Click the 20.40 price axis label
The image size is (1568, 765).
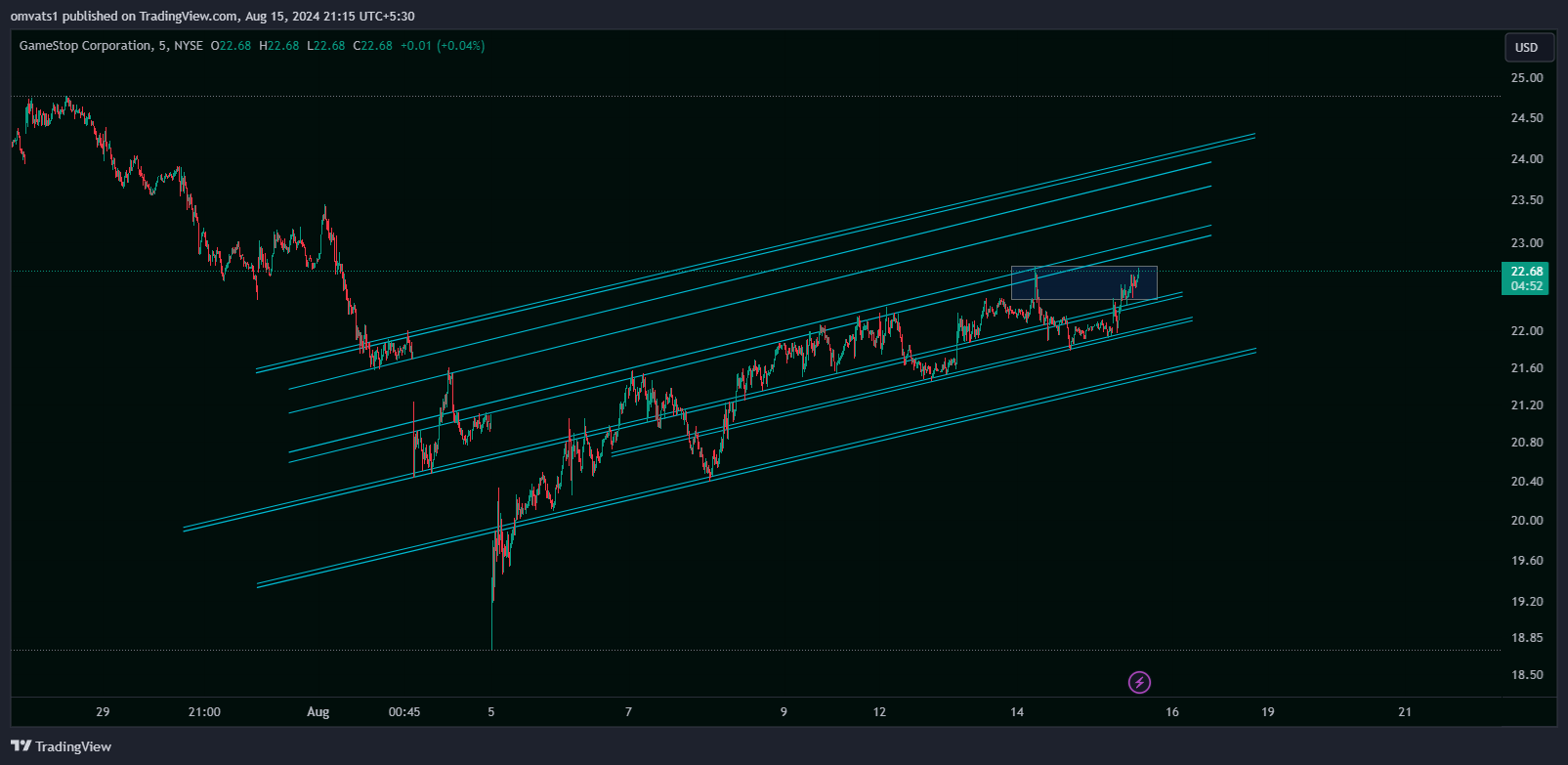point(1527,482)
